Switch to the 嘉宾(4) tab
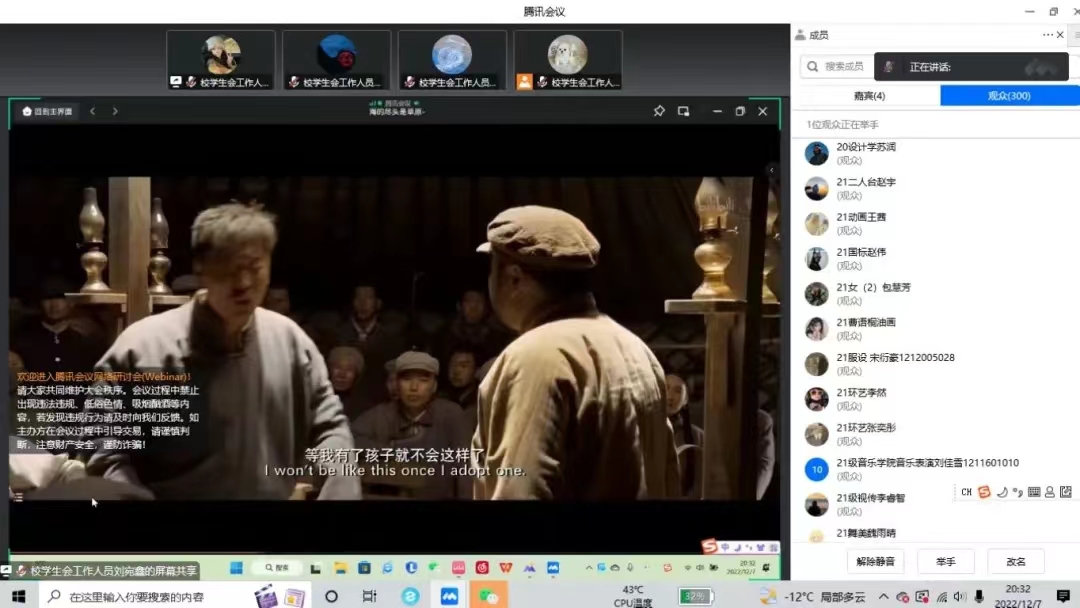The height and width of the screenshot is (608, 1080). (x=869, y=96)
